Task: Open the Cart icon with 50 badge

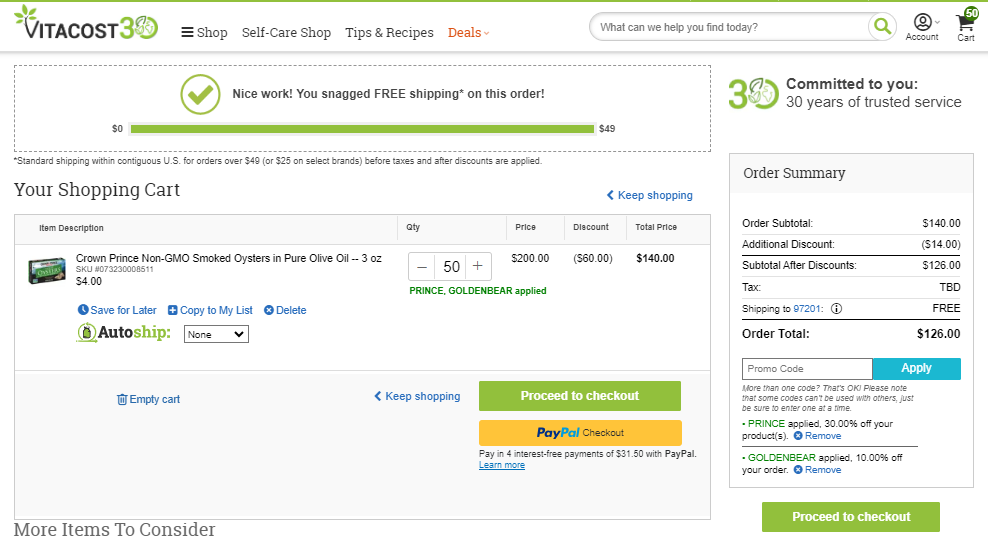Action: click(x=966, y=23)
